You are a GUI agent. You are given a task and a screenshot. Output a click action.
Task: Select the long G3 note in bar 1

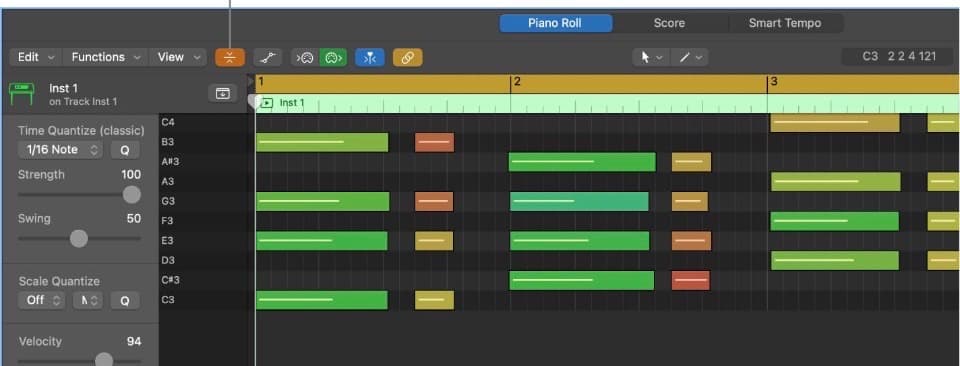323,201
